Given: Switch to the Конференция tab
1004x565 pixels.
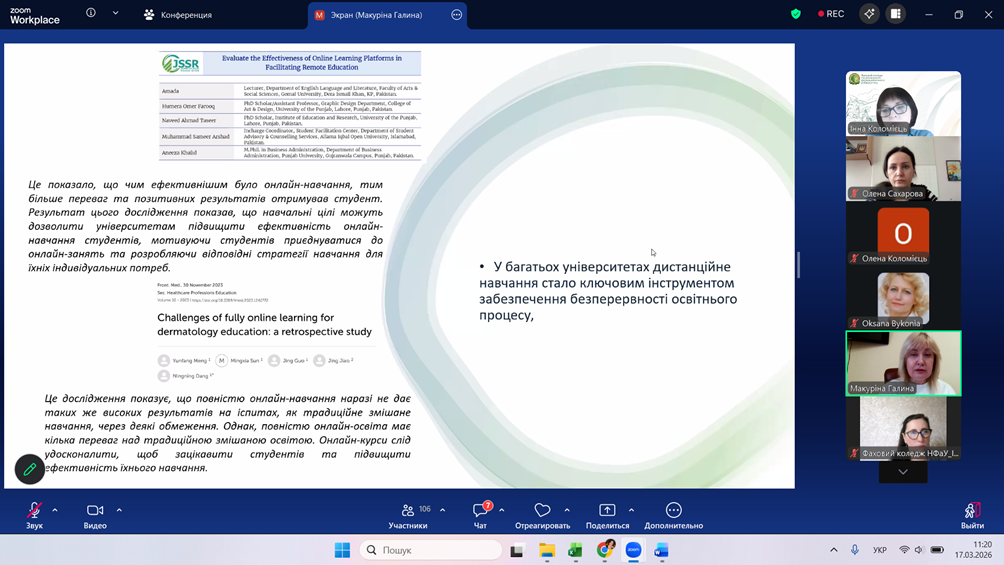Looking at the screenshot, I should (x=178, y=15).
